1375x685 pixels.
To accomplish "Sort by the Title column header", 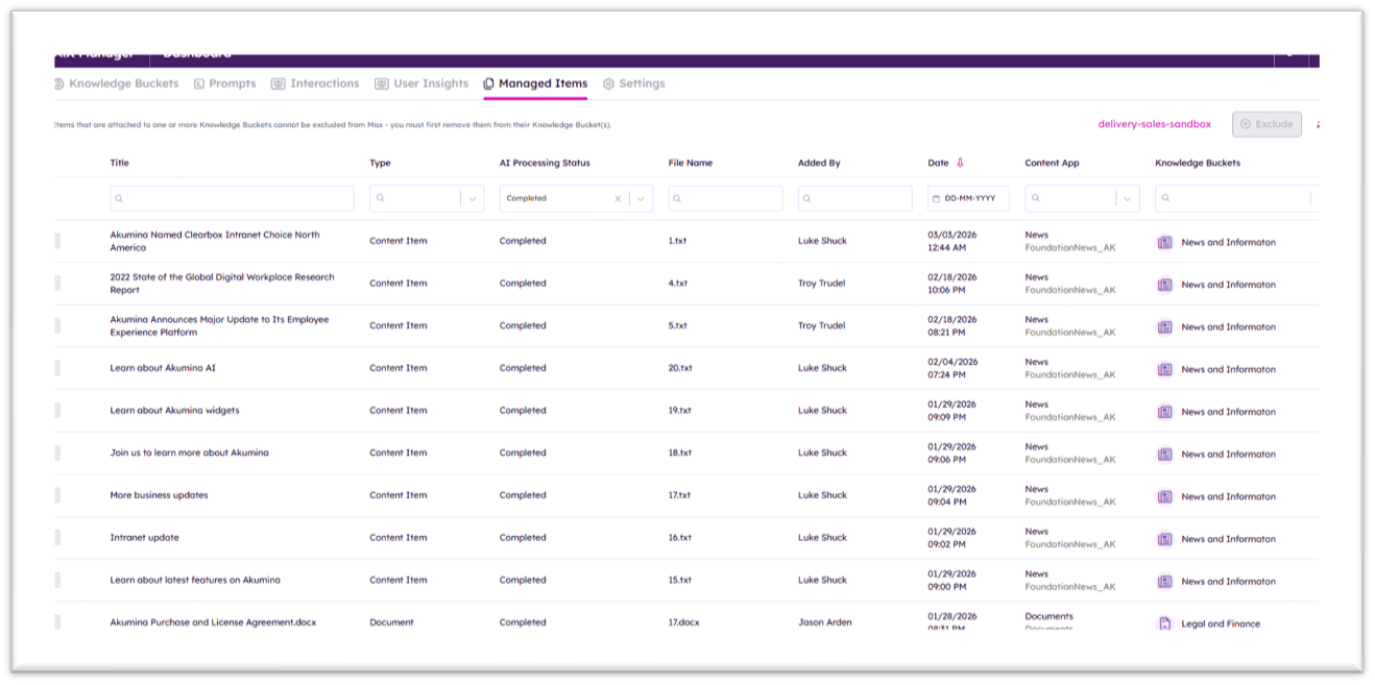I will [x=120, y=162].
